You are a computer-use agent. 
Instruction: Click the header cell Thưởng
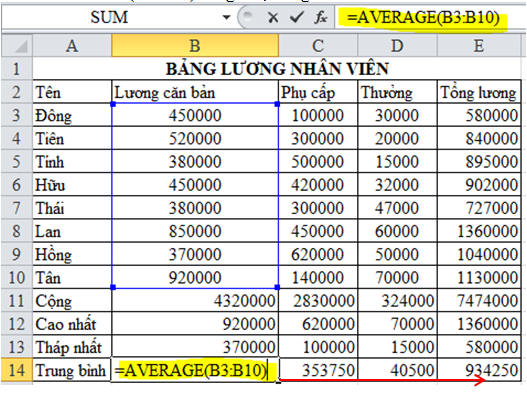coord(397,92)
